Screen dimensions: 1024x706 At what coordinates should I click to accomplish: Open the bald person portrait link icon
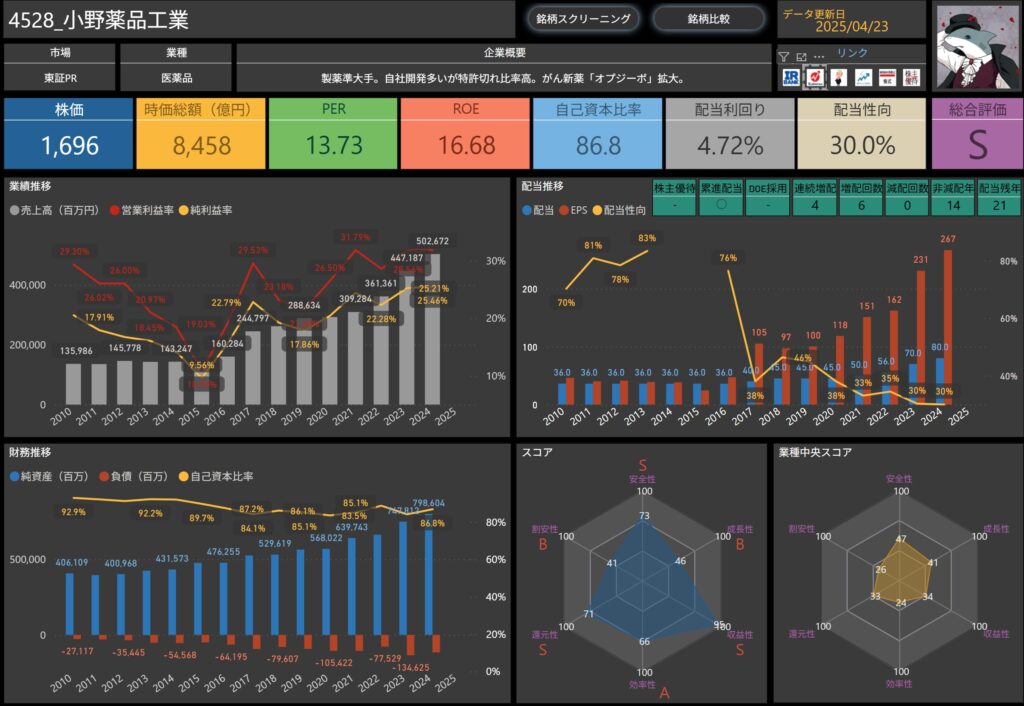click(x=839, y=78)
